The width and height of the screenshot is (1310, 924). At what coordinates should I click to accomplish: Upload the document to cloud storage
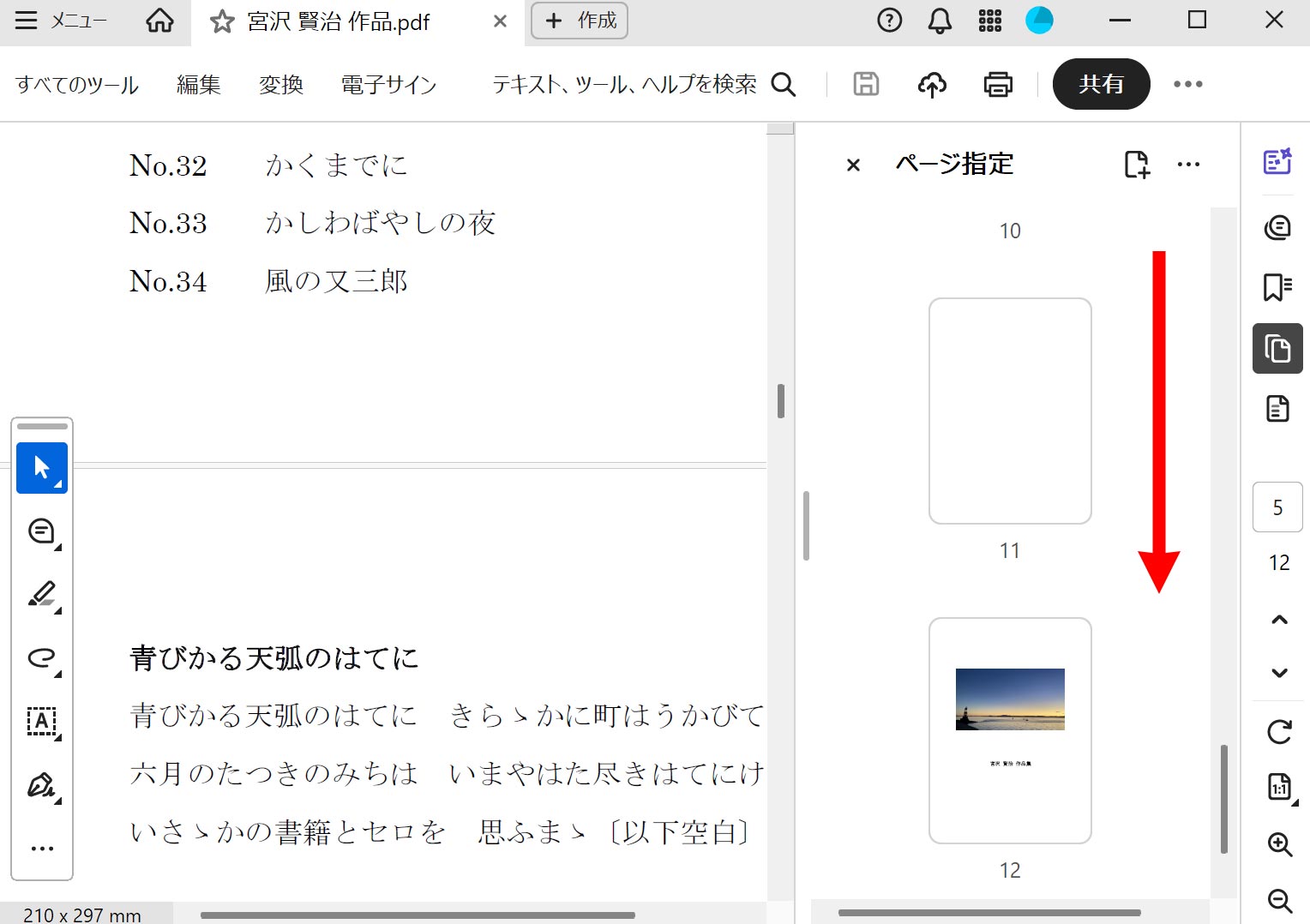click(932, 84)
